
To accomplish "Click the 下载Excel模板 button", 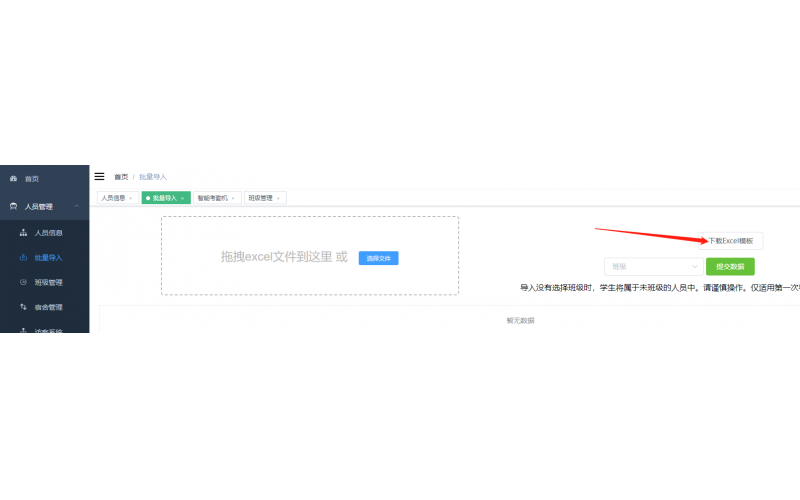I will [731, 241].
